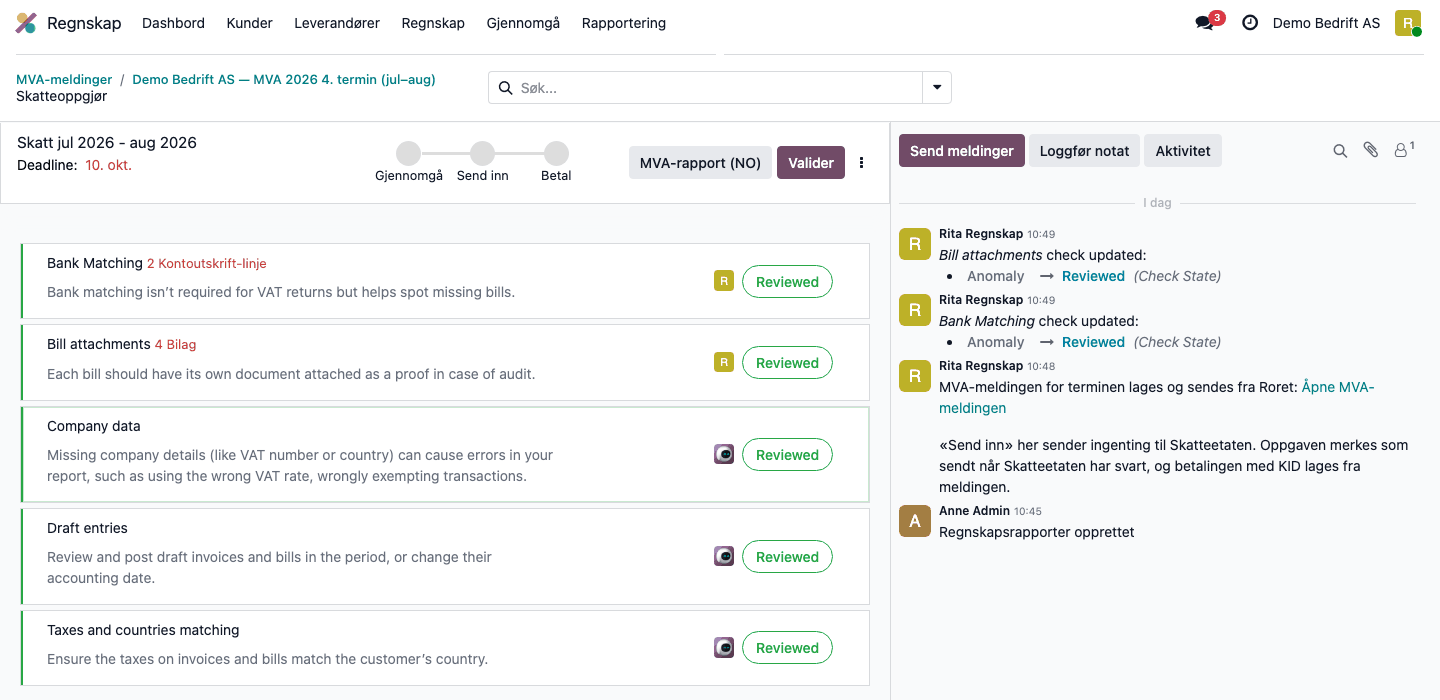Open the 2 Kontoutskrift-linje link on Bank Matching
The height and width of the screenshot is (700, 1440).
click(x=207, y=264)
